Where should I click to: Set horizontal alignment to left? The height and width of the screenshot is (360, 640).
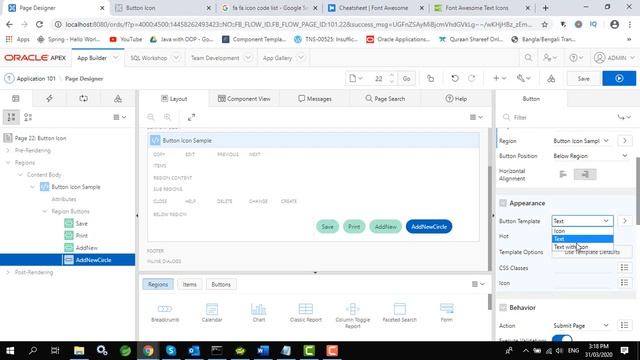(x=563, y=174)
